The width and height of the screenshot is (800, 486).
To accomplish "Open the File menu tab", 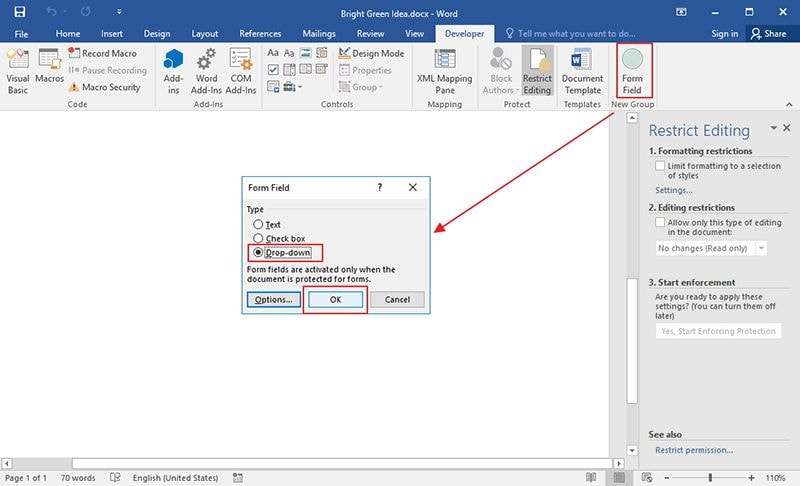I will 21,34.
